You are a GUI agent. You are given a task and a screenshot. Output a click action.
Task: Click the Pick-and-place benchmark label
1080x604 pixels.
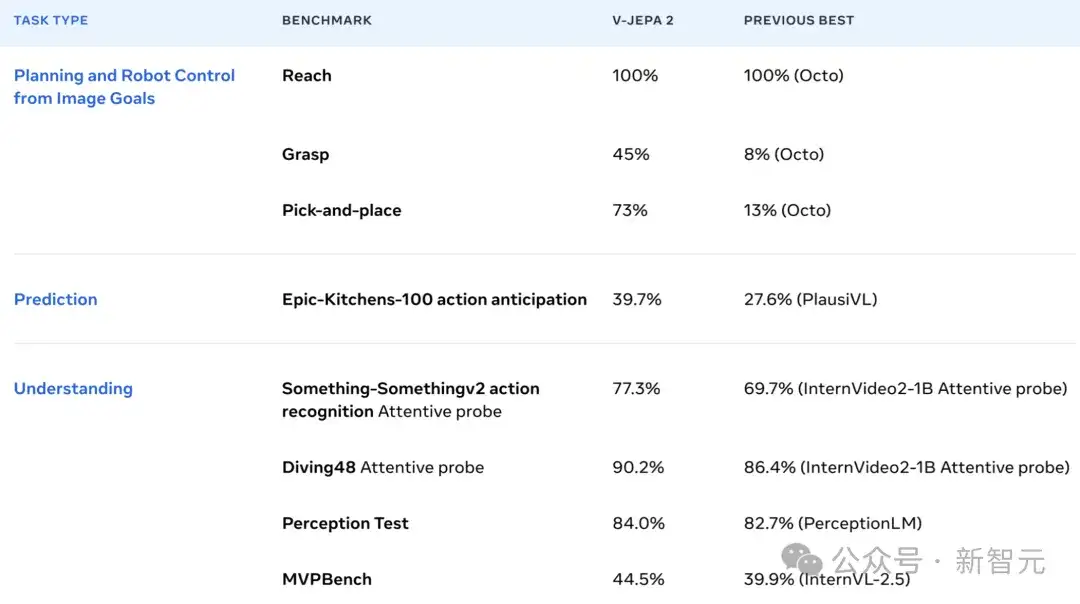(x=342, y=210)
